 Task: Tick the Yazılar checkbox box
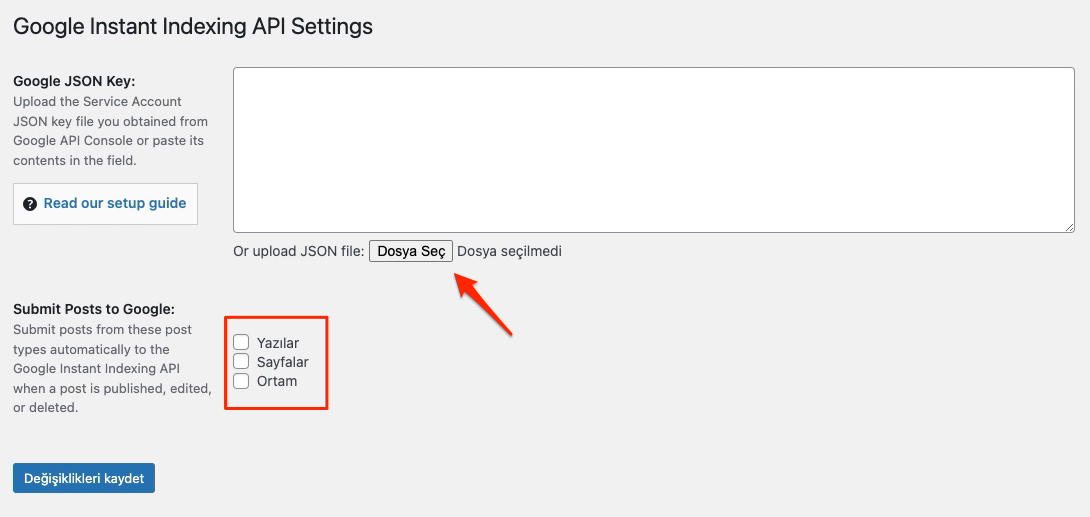click(241, 343)
